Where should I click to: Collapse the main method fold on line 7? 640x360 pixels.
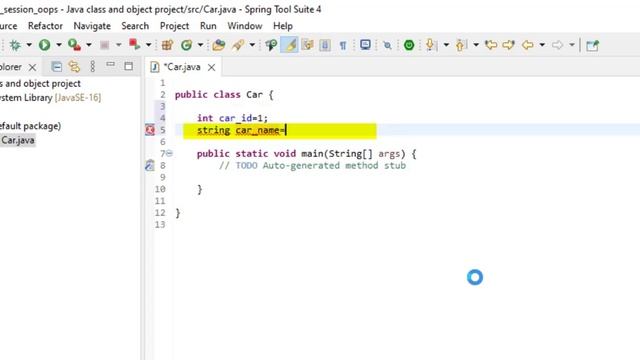pyautogui.click(x=169, y=153)
